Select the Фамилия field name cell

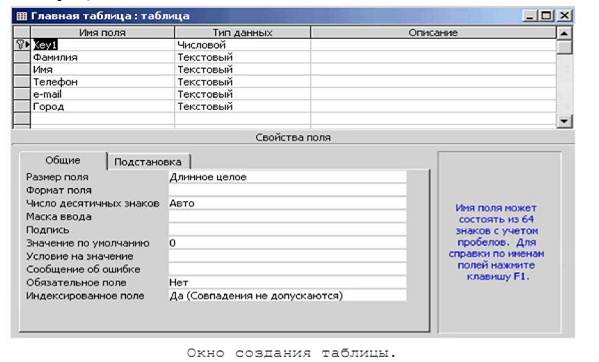102,57
